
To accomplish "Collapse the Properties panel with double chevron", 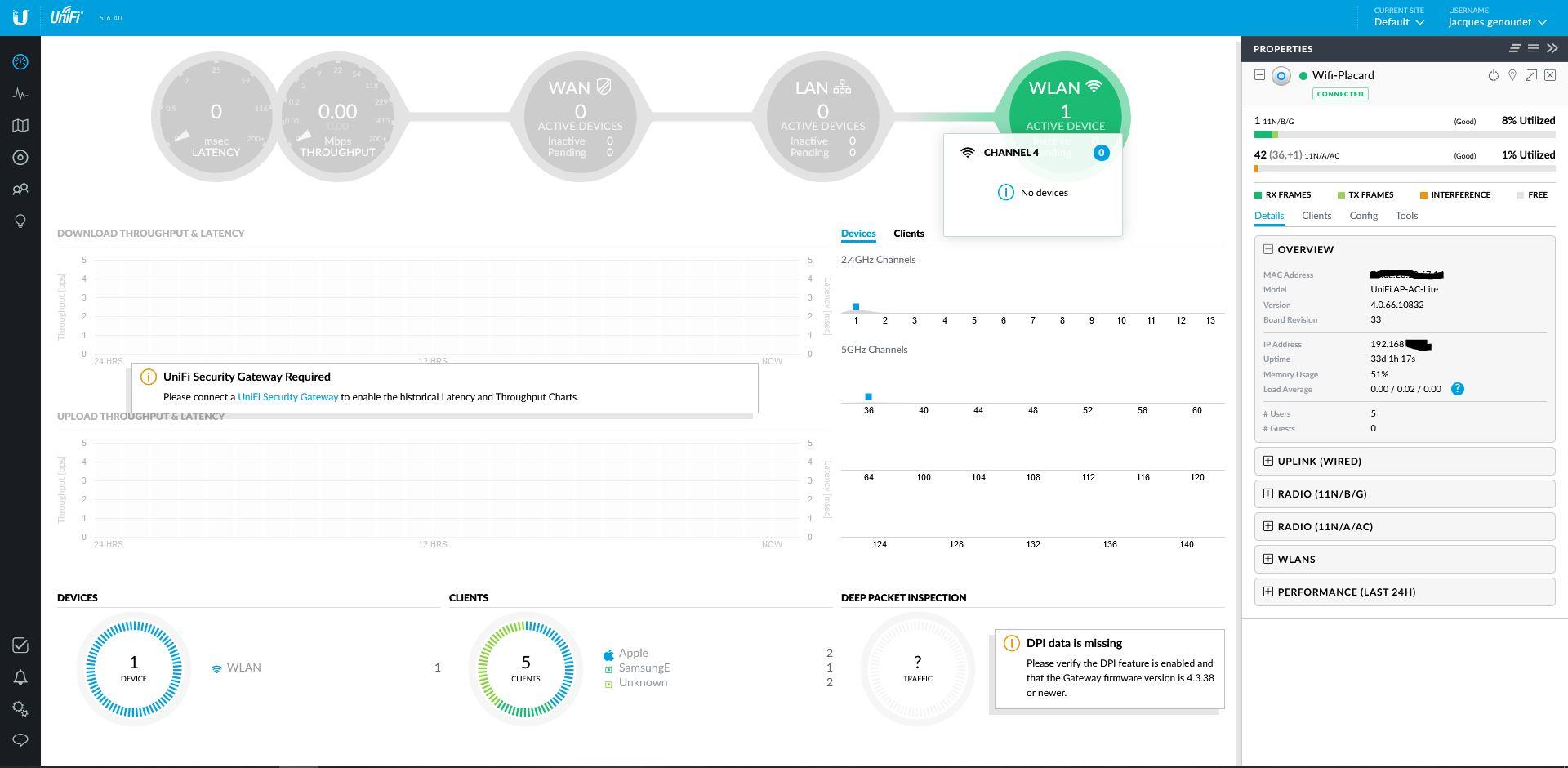I will (1552, 49).
